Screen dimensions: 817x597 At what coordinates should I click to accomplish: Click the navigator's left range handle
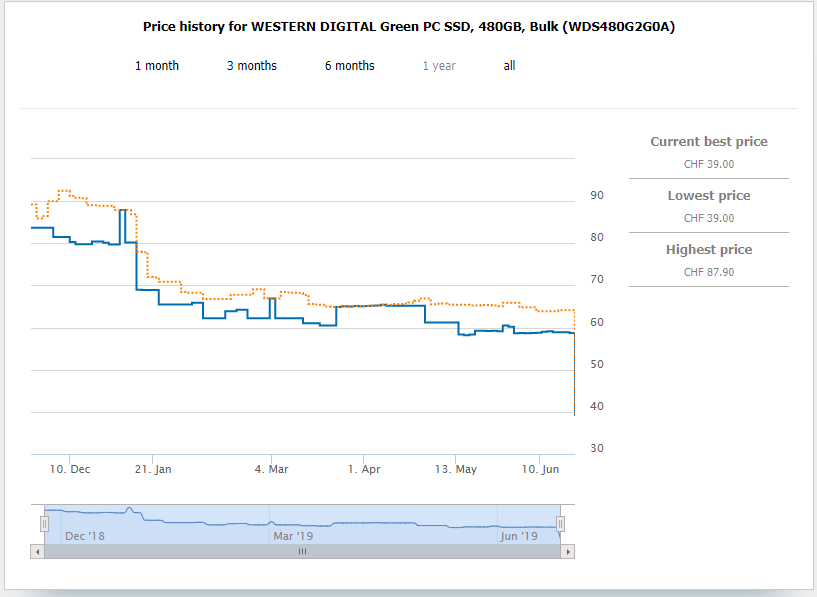pos(44,524)
